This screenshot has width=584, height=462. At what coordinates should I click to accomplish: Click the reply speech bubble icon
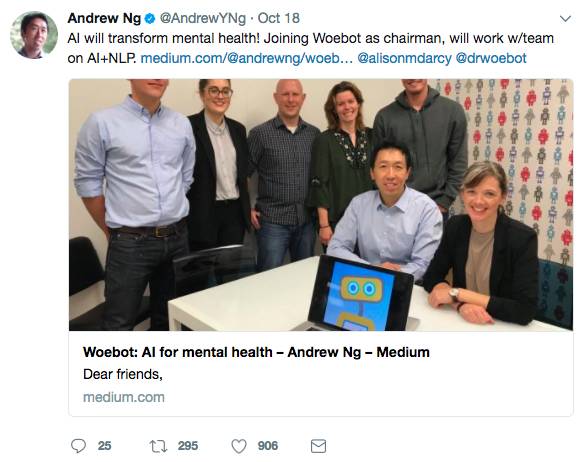pos(78,446)
